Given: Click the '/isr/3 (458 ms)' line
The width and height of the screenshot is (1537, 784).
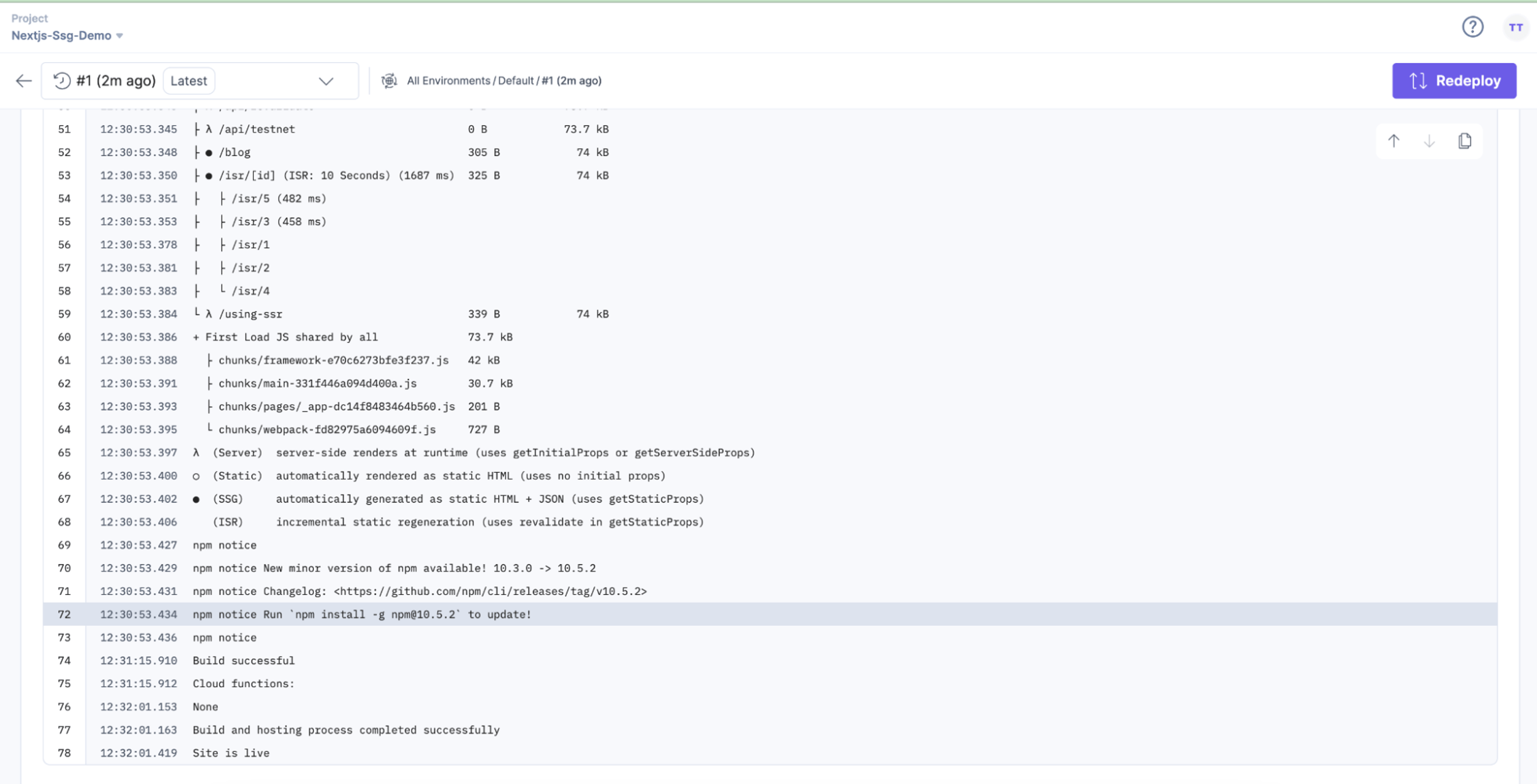Looking at the screenshot, I should (x=770, y=221).
